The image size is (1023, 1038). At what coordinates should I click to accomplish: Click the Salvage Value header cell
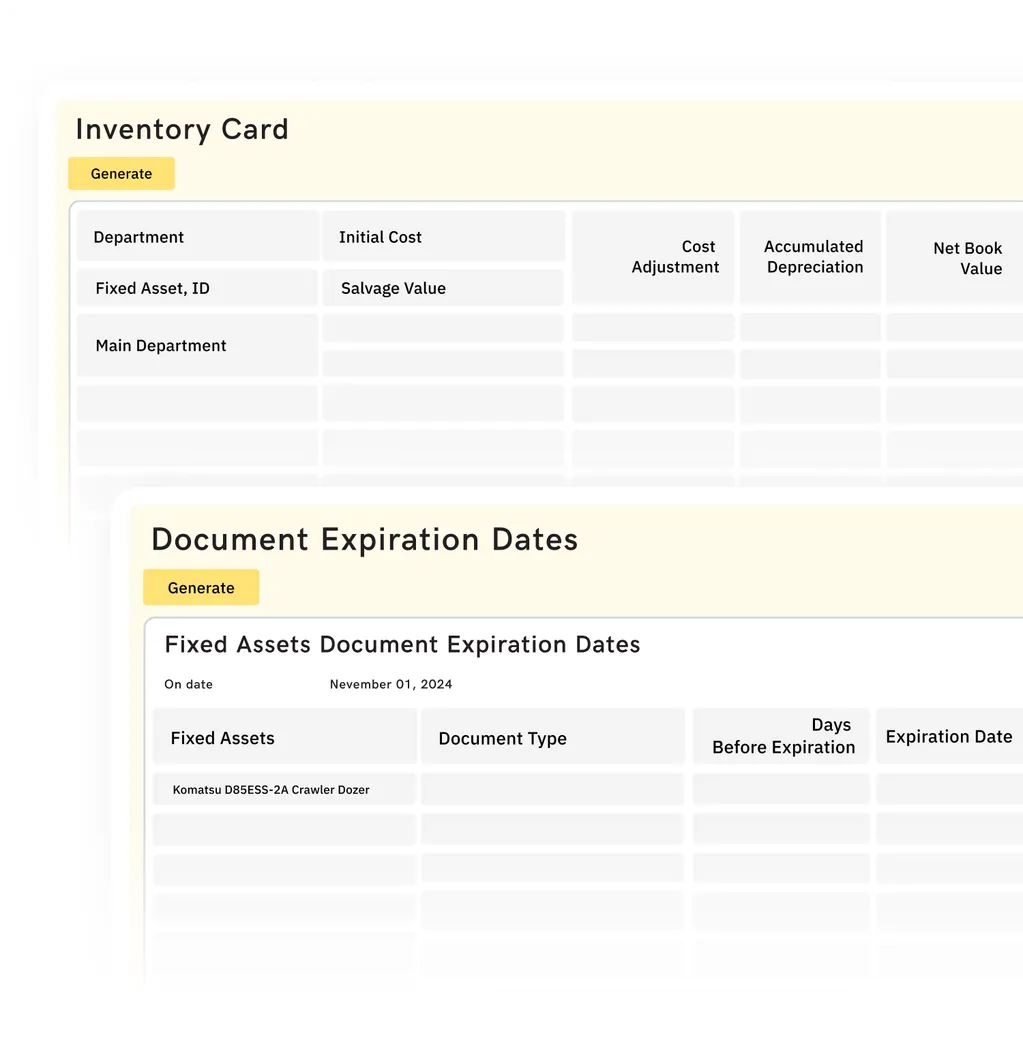tap(443, 287)
